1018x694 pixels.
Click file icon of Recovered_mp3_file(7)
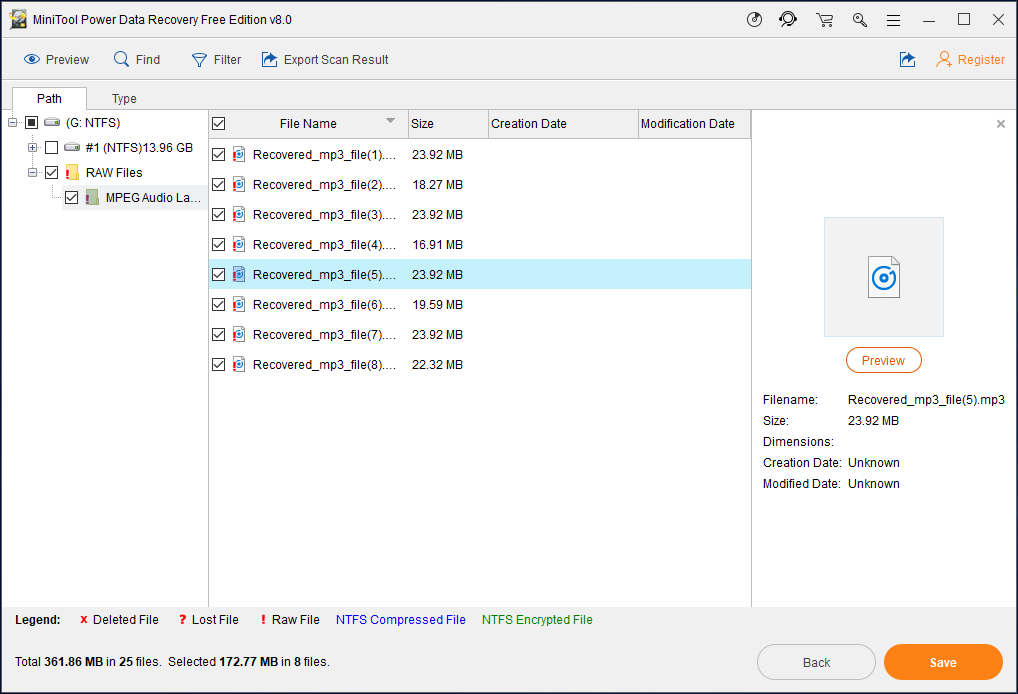[239, 334]
